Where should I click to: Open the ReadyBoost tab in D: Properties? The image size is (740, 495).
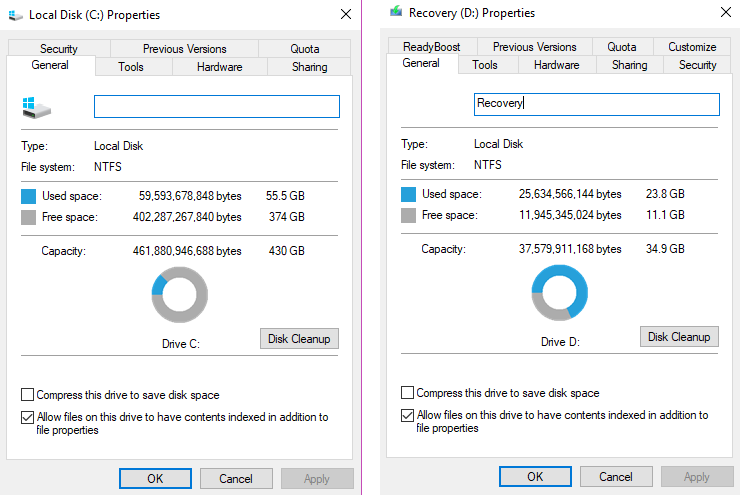[x=432, y=47]
